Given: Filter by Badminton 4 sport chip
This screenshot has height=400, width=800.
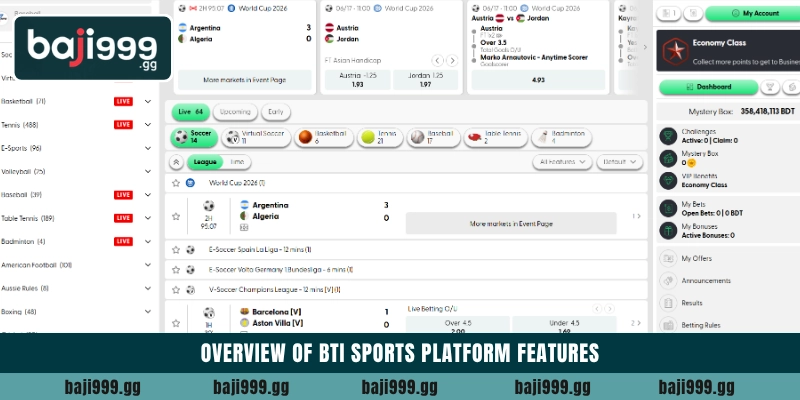Looking at the screenshot, I should point(561,137).
